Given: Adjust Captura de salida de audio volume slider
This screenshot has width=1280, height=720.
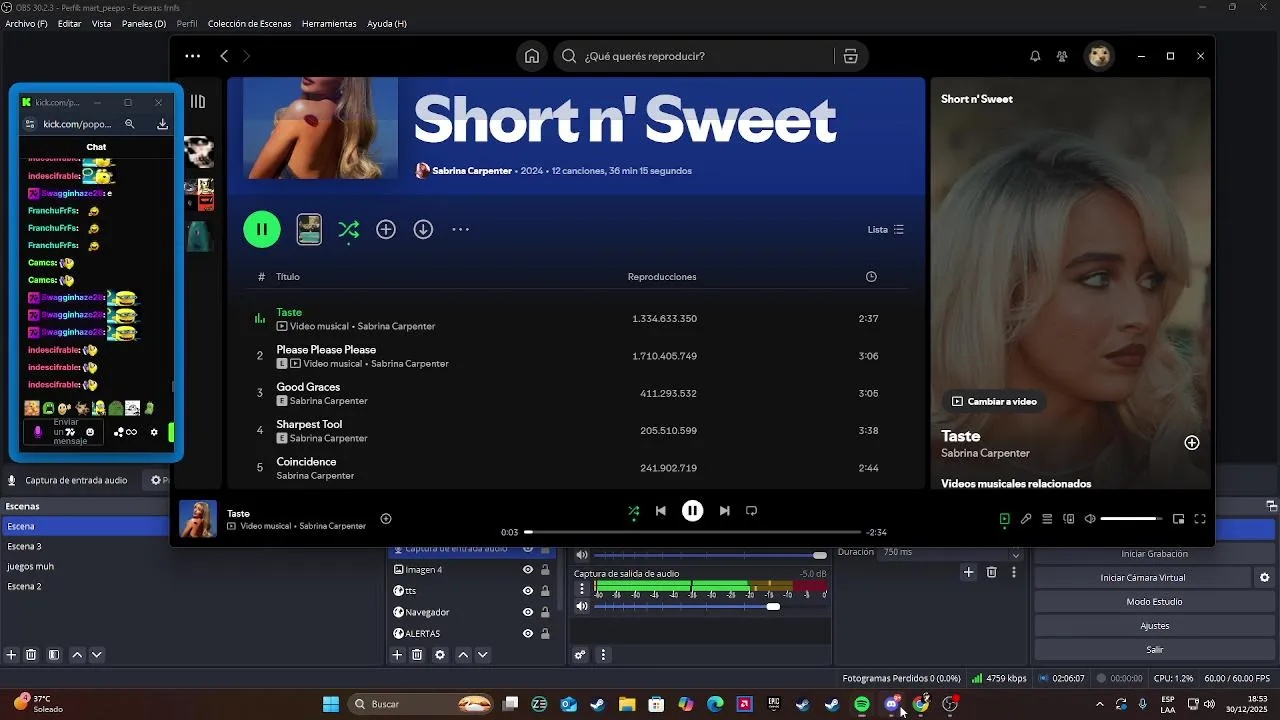Looking at the screenshot, I should pos(710,606).
